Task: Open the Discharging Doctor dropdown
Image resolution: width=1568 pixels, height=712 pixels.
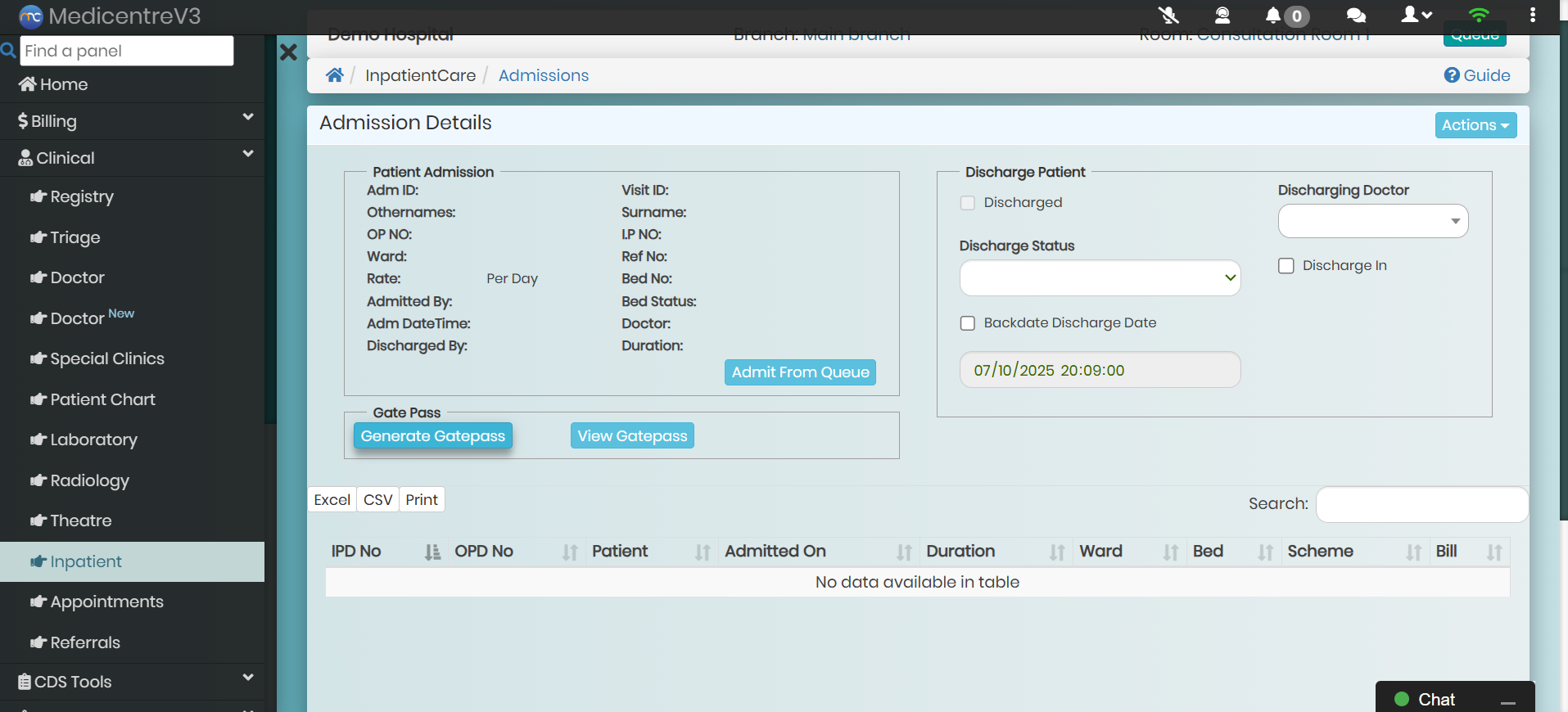Action: pyautogui.click(x=1372, y=221)
